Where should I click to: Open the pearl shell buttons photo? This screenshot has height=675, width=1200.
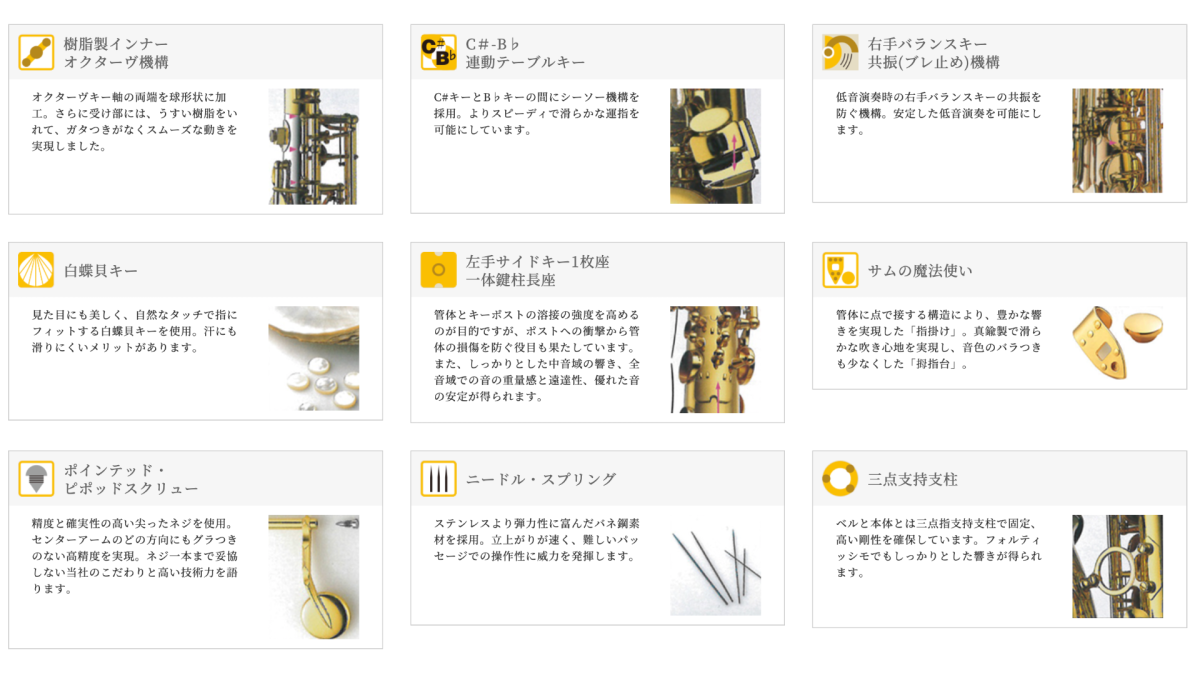(x=313, y=358)
